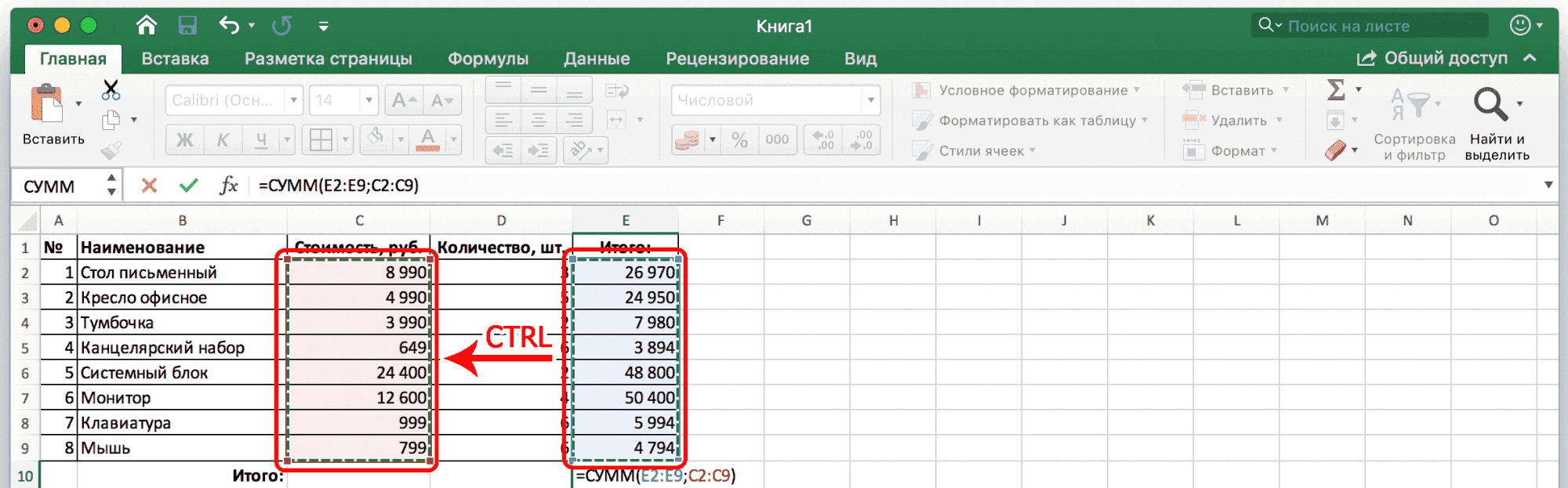Open Find and Select magnifier
This screenshot has width=1568, height=488.
tap(1490, 104)
